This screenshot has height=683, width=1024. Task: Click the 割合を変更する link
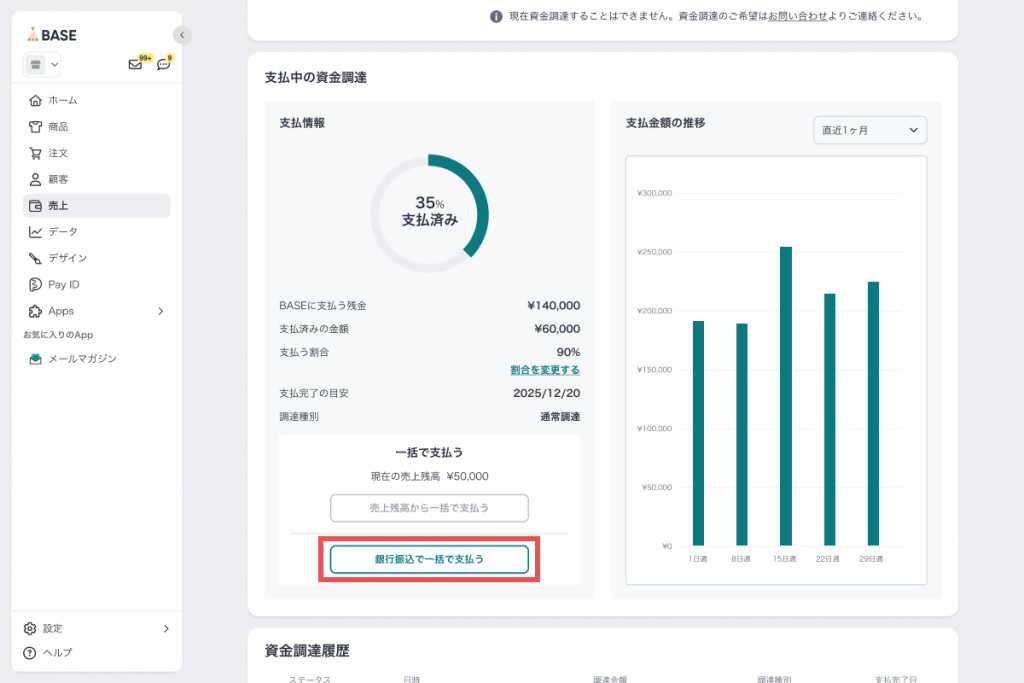click(545, 370)
